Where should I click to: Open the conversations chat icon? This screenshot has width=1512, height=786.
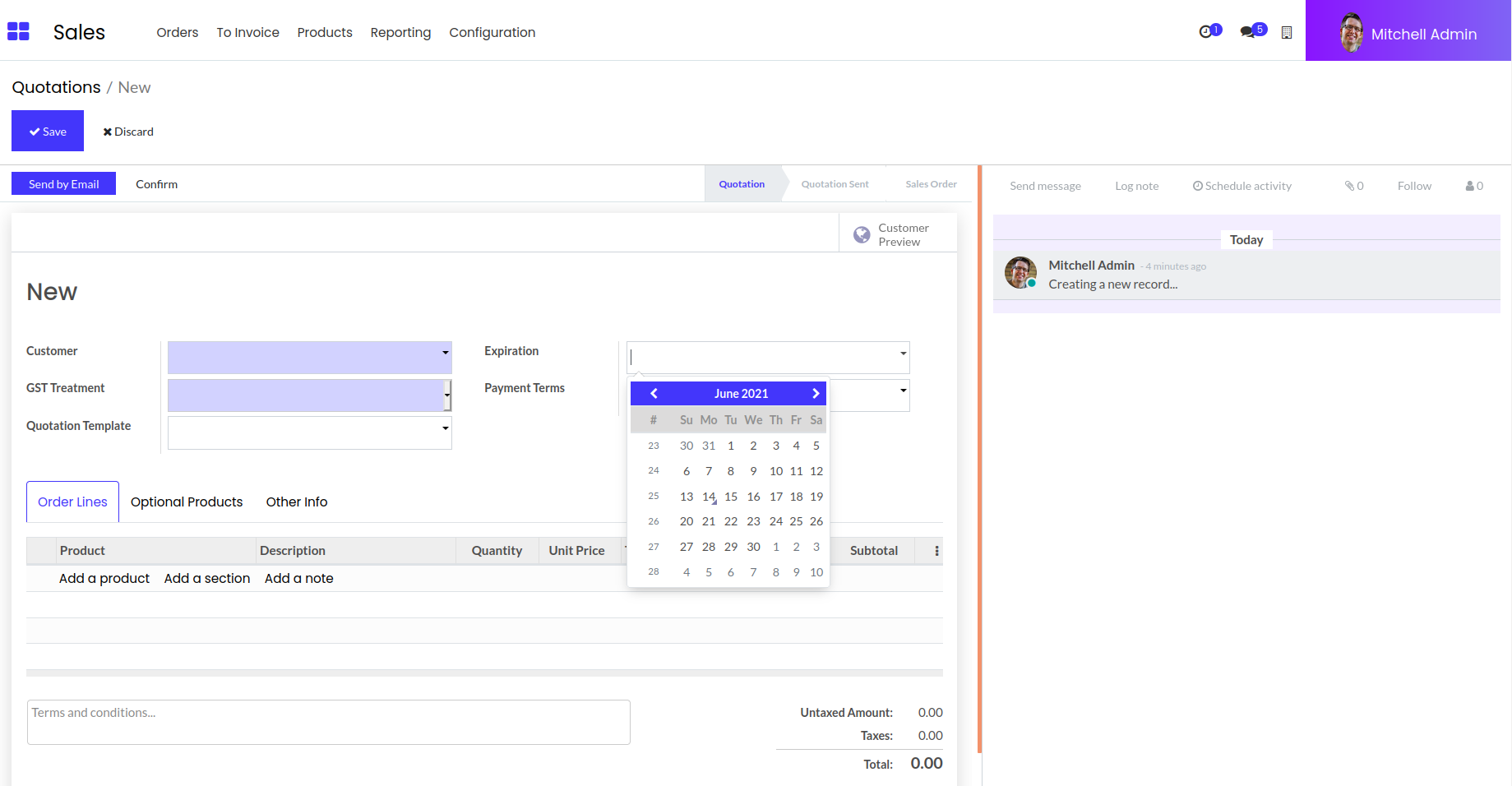1248,32
